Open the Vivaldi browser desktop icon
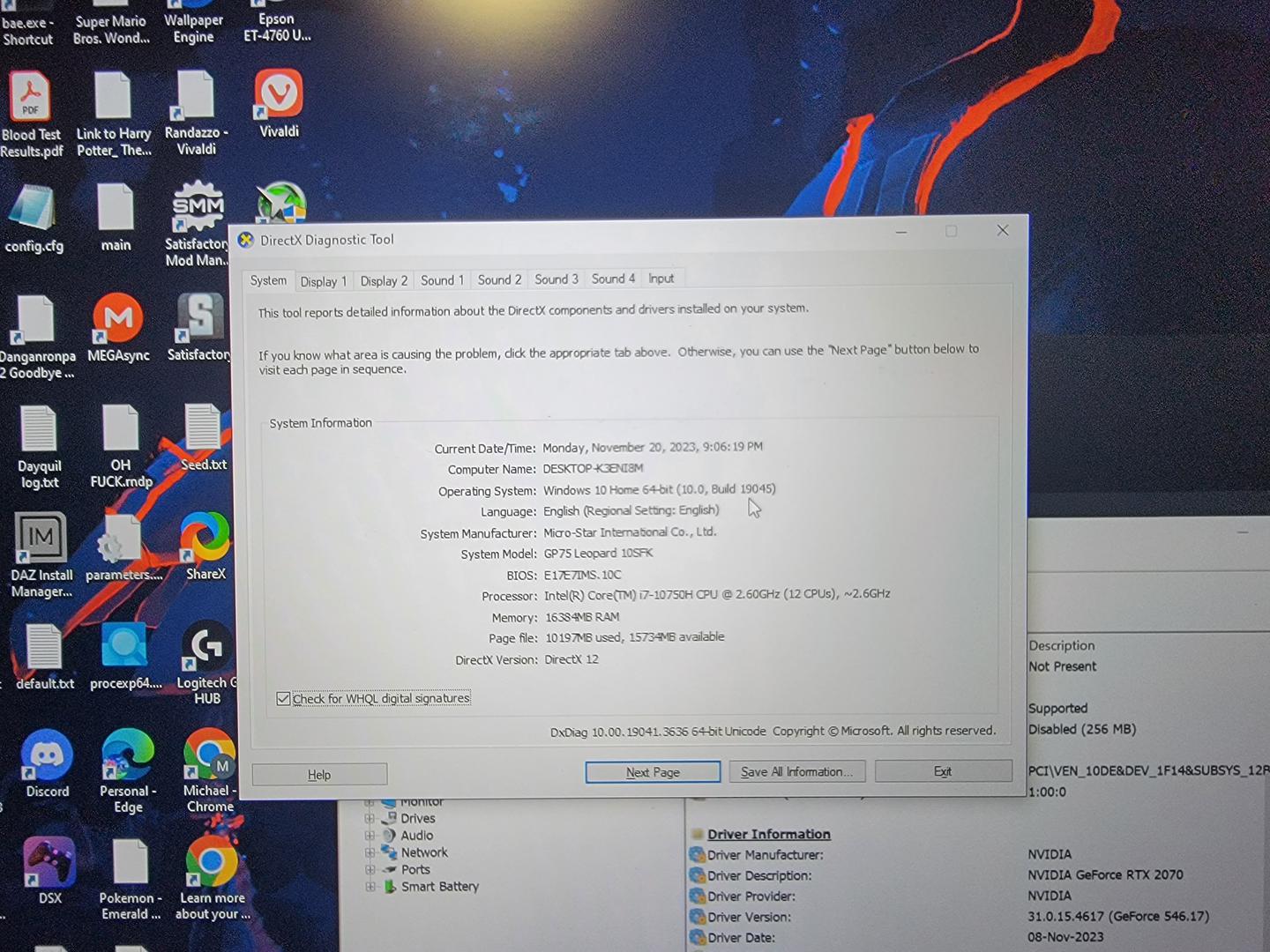This screenshot has width=1270, height=952. [x=279, y=96]
